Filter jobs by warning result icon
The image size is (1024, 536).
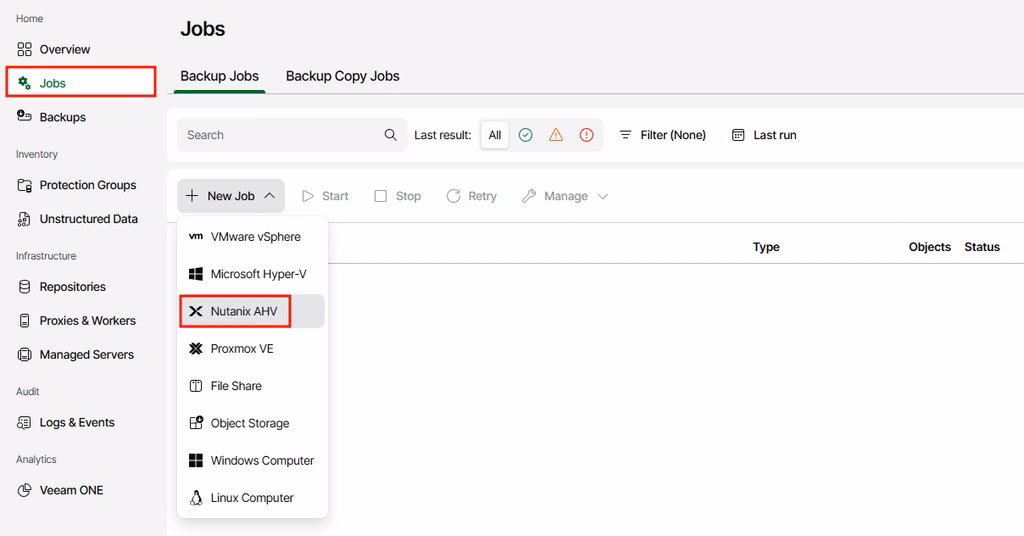[x=556, y=134]
